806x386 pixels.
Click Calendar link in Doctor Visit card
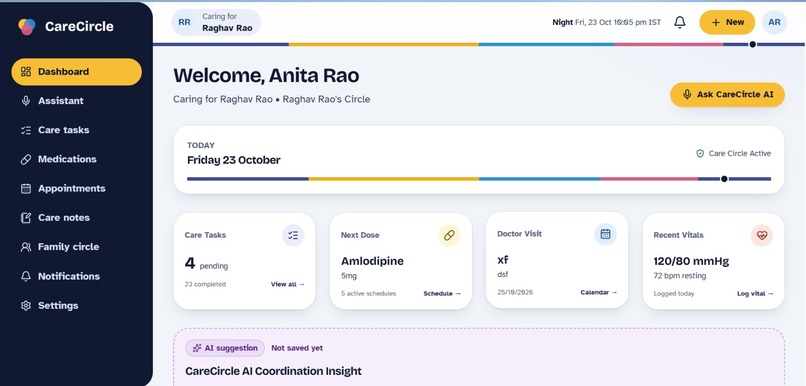599,292
